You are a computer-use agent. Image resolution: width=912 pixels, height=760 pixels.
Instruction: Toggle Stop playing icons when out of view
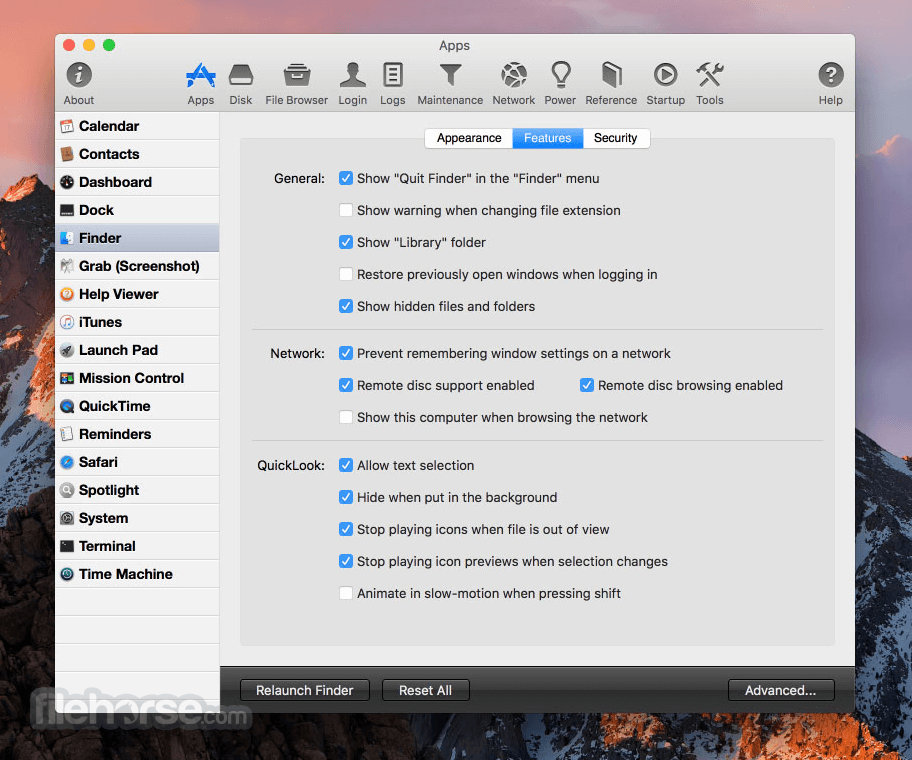tap(345, 529)
